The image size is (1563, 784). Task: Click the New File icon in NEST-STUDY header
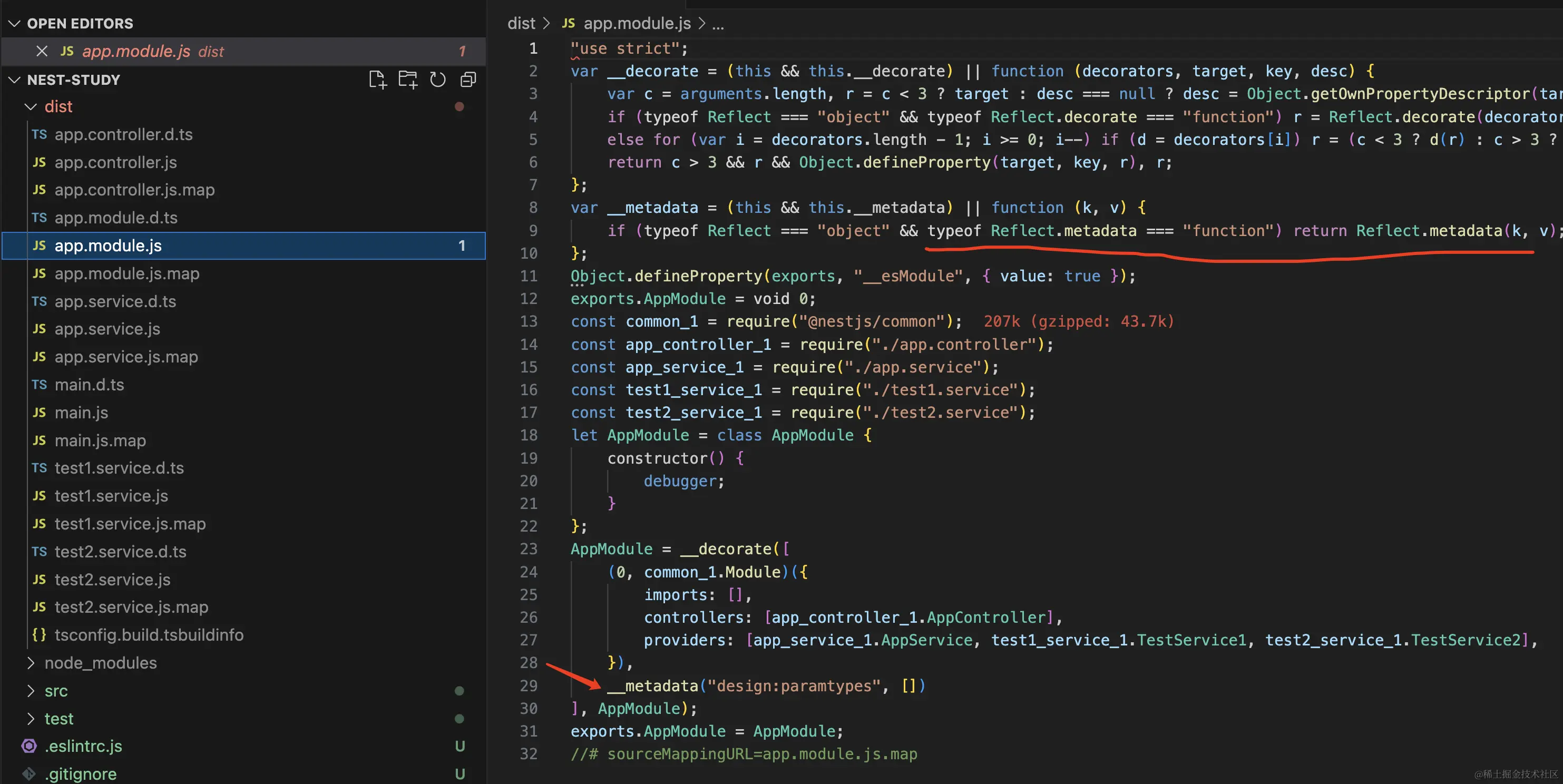(x=377, y=80)
